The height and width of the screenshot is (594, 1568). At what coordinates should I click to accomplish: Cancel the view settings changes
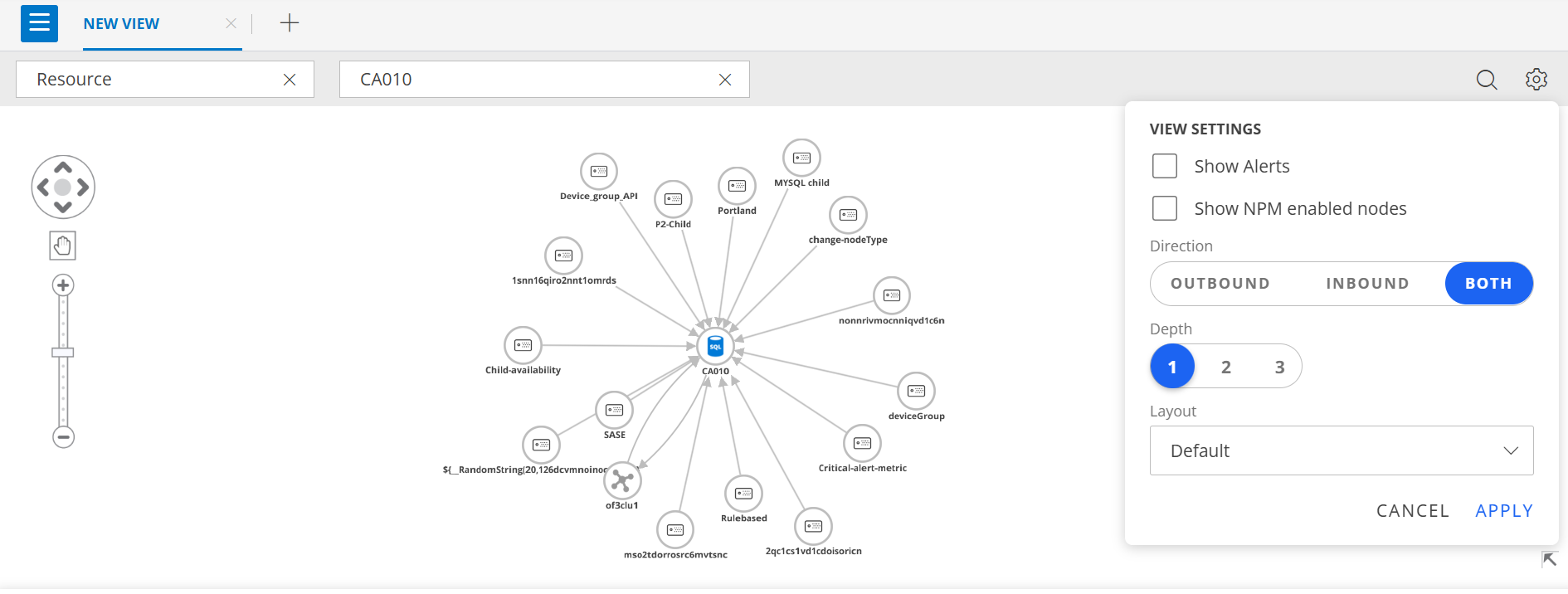click(x=1412, y=511)
